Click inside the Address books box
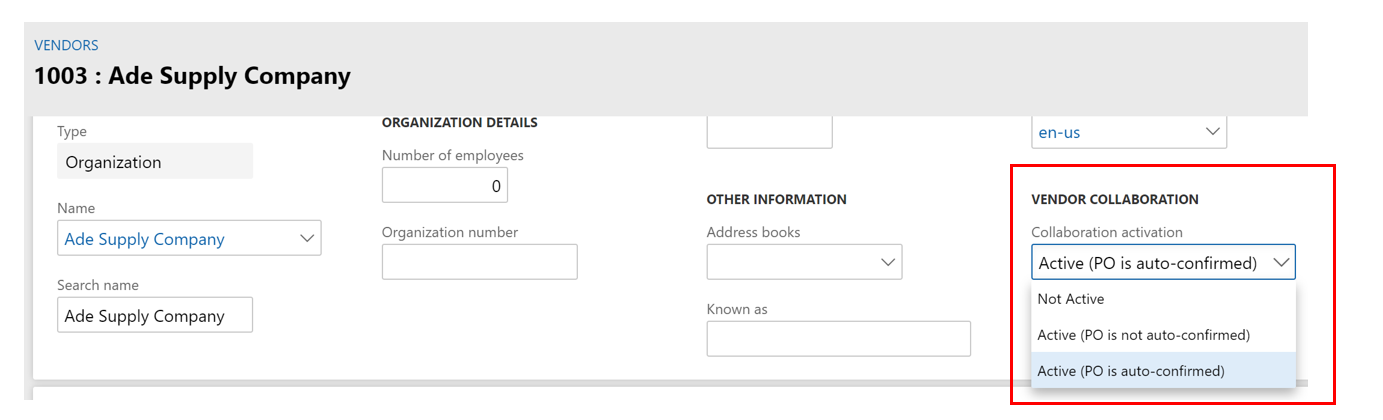Viewport: 1383px width, 420px height. click(790, 262)
